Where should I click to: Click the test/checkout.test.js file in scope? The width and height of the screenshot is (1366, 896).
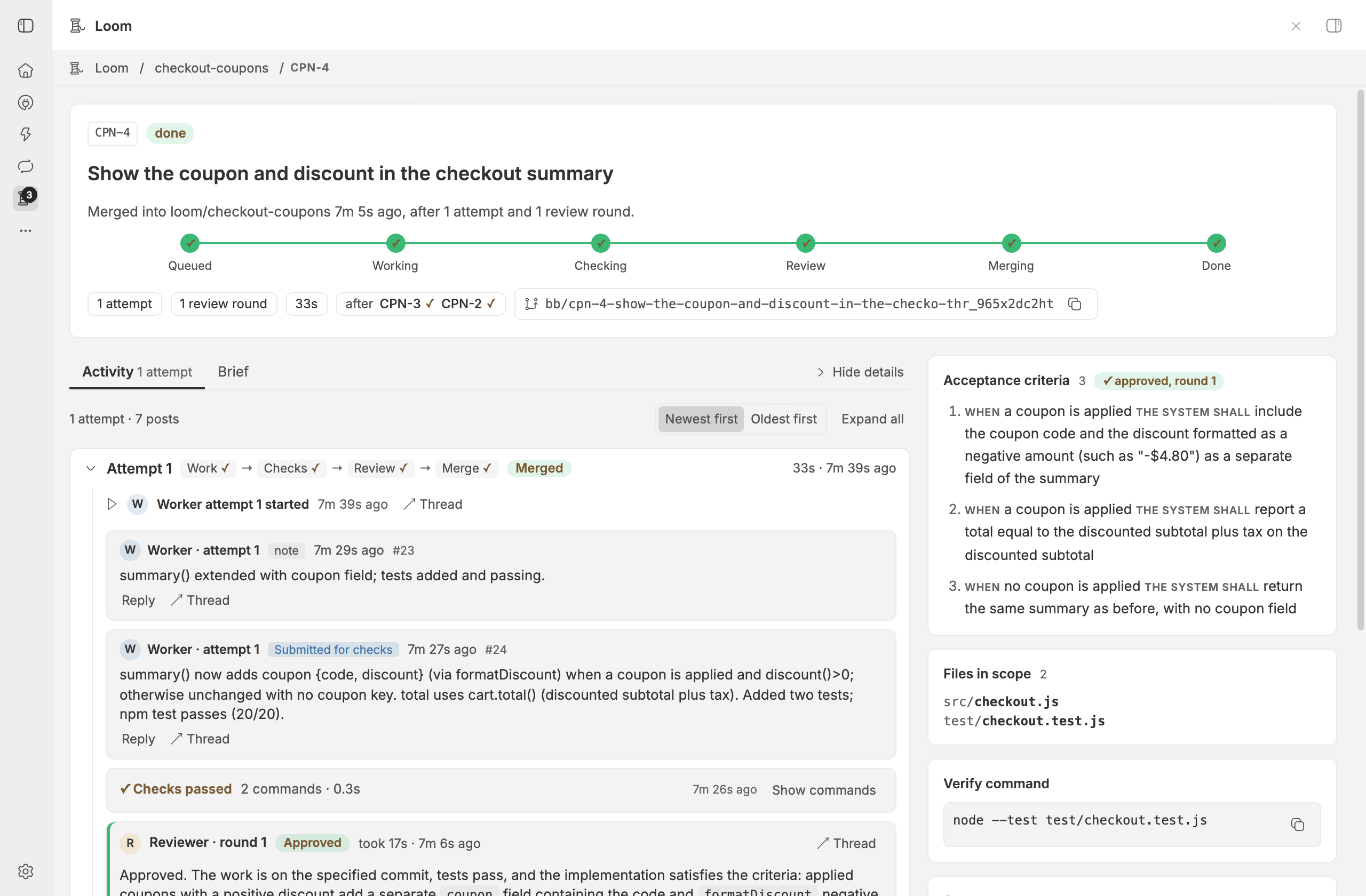pyautogui.click(x=1024, y=721)
